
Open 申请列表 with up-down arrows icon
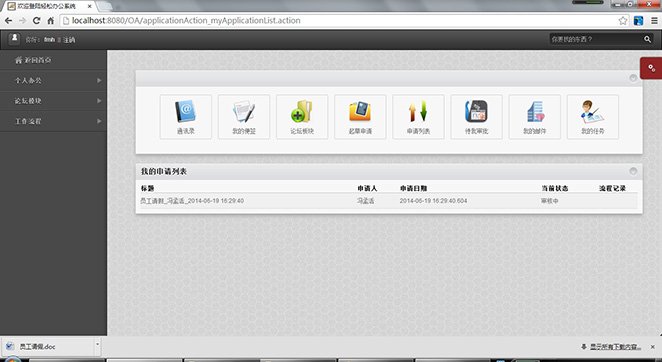418,117
